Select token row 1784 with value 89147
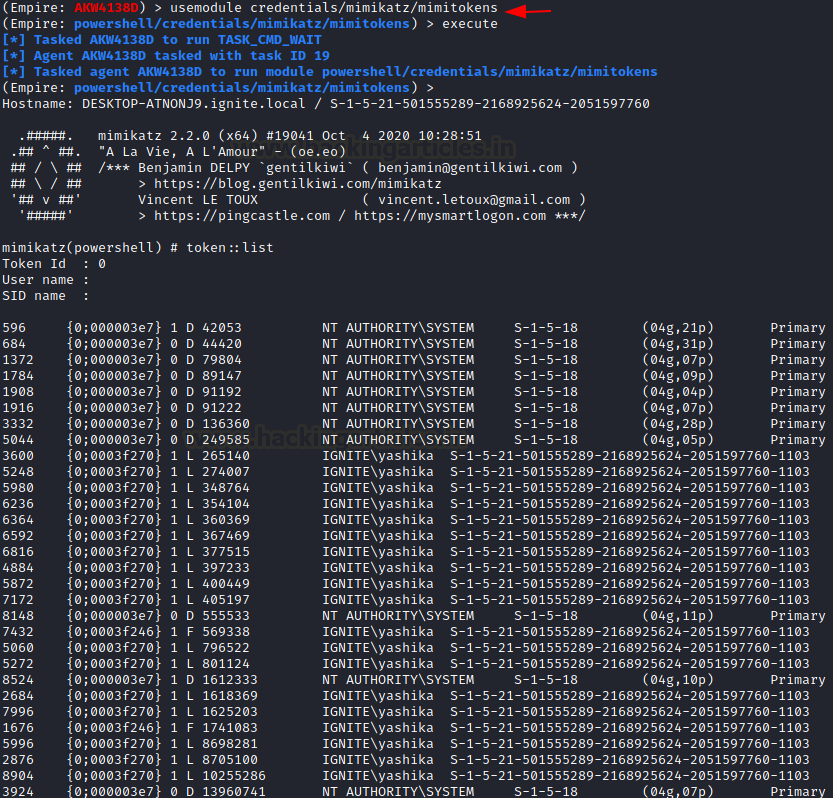 [x=414, y=376]
